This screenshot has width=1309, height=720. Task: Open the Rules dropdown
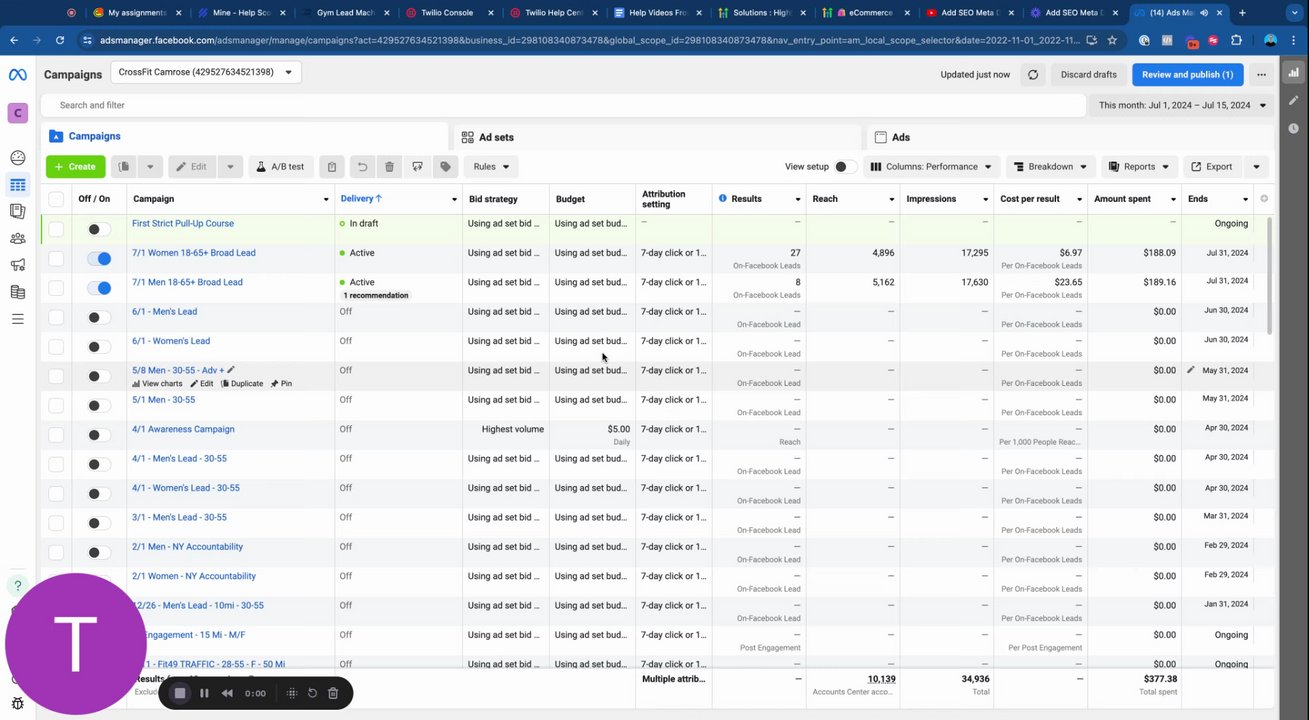pos(491,167)
